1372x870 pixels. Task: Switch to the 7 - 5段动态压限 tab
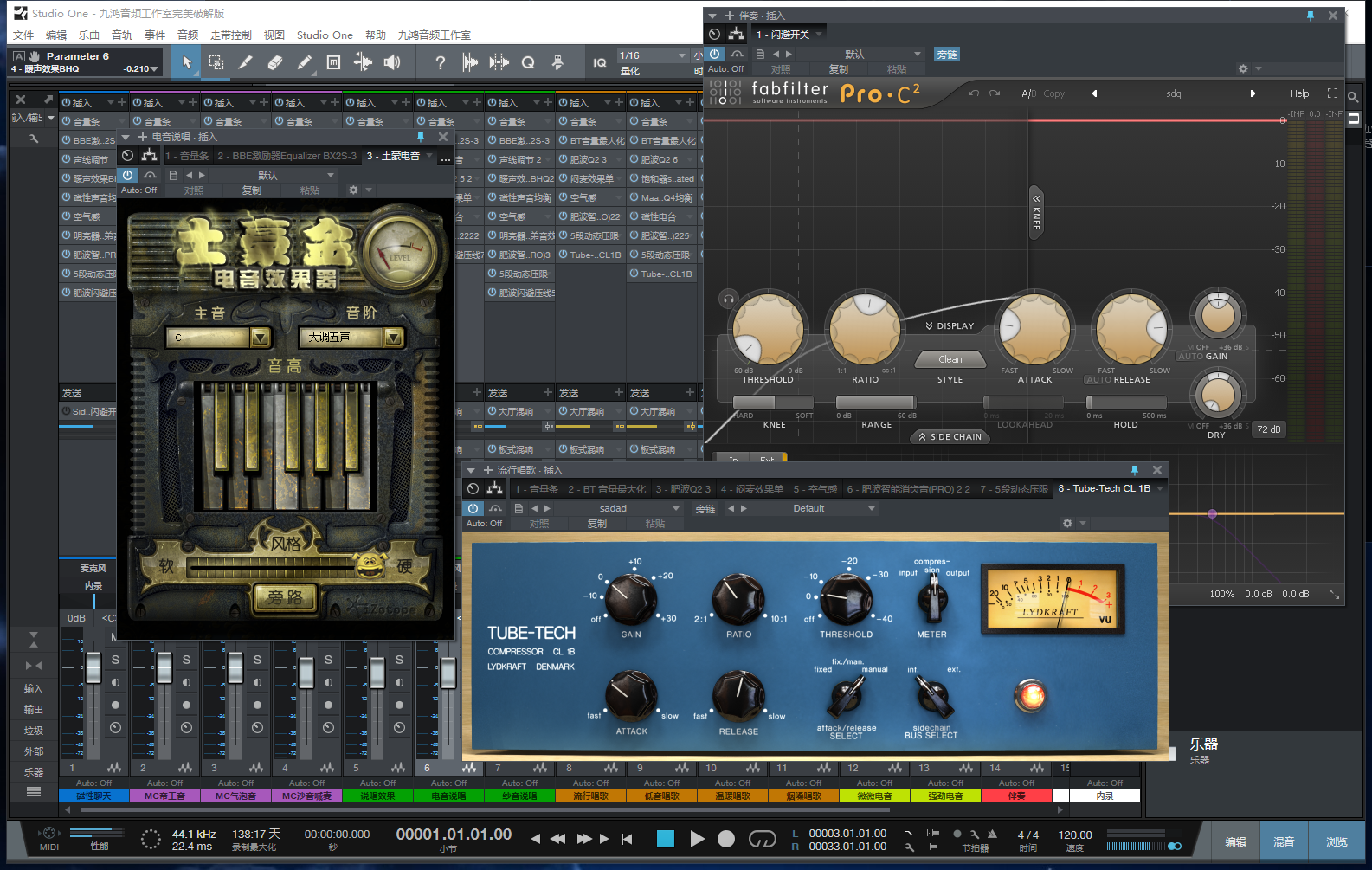tap(1014, 489)
